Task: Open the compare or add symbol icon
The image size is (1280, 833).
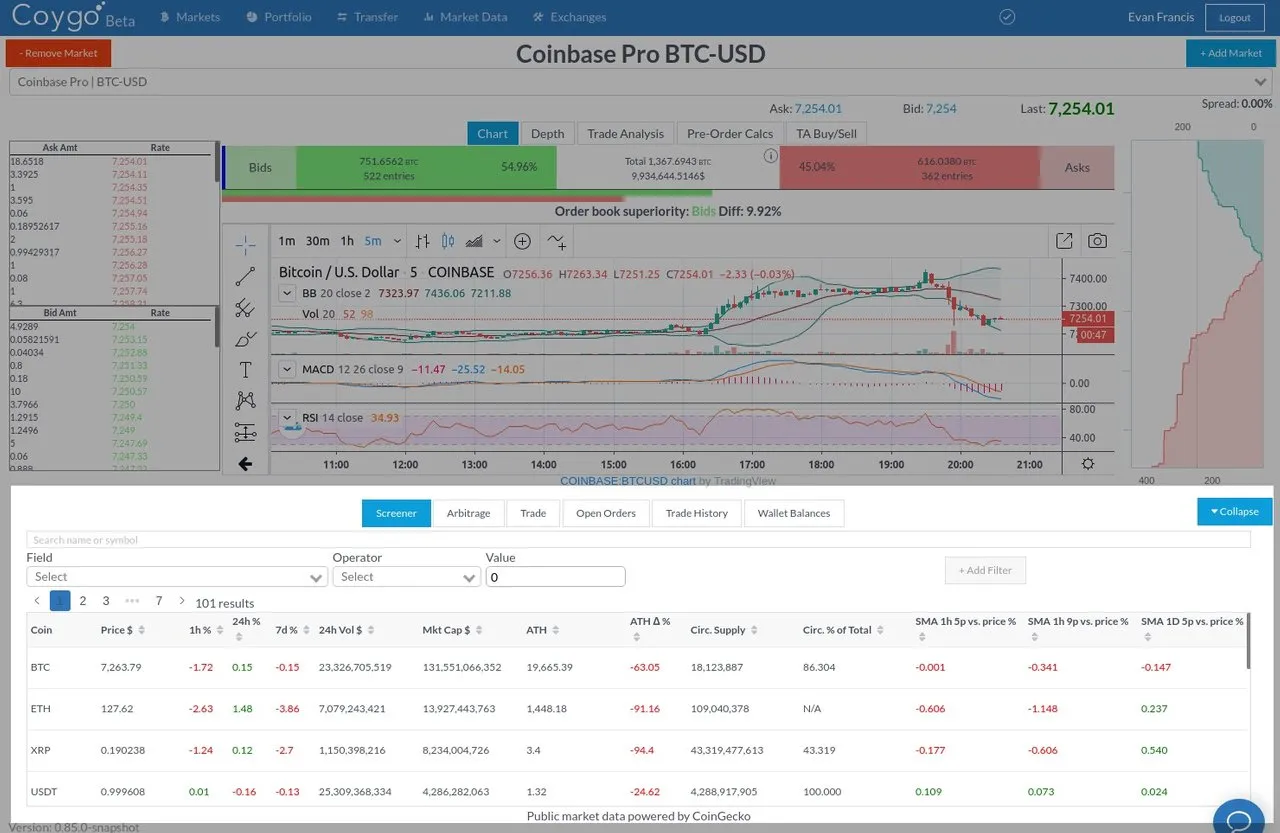Action: 522,241
